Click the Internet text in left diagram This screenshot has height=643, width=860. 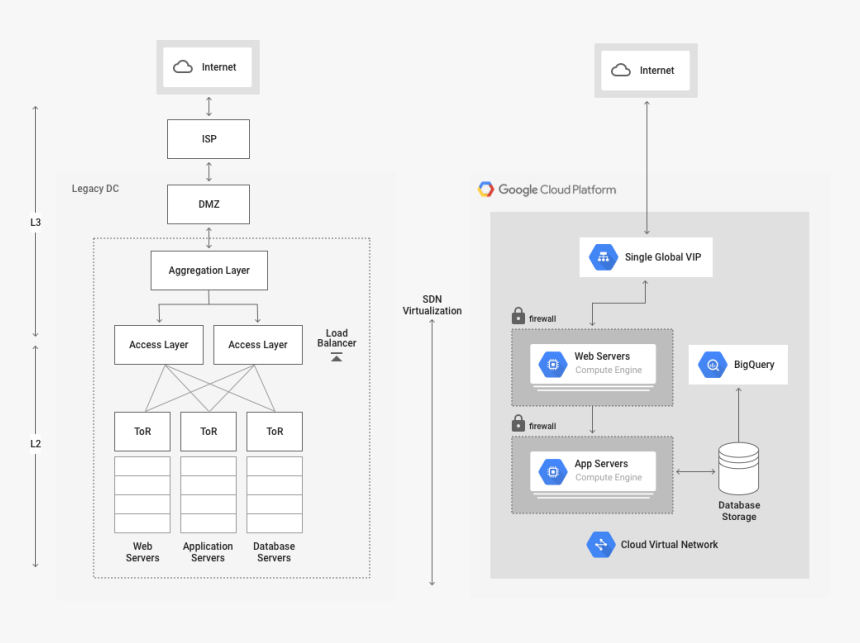coord(219,67)
